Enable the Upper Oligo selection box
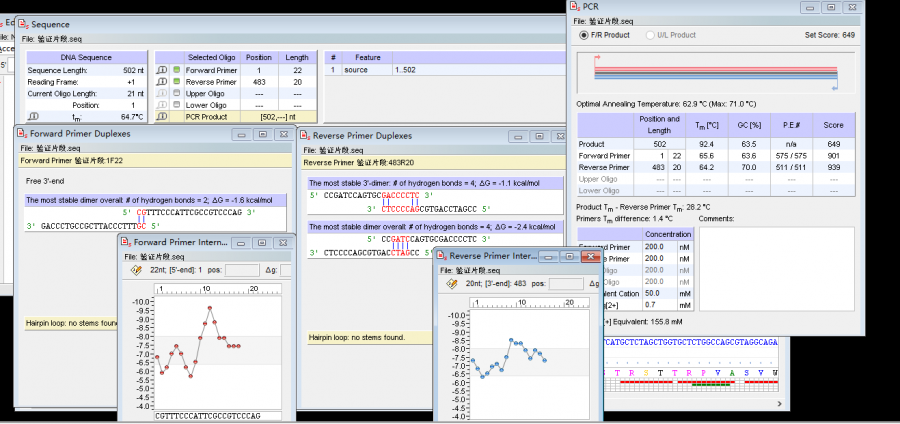 coord(177,93)
